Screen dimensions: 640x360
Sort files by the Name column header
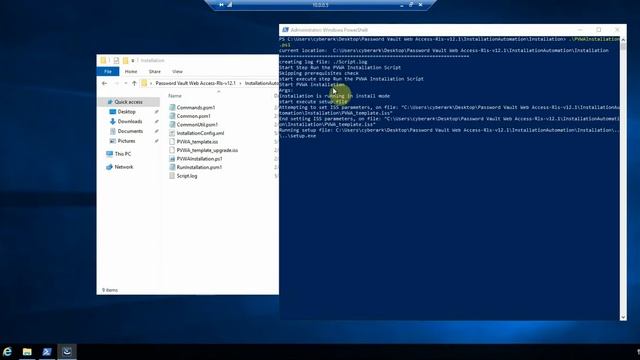[x=175, y=96]
